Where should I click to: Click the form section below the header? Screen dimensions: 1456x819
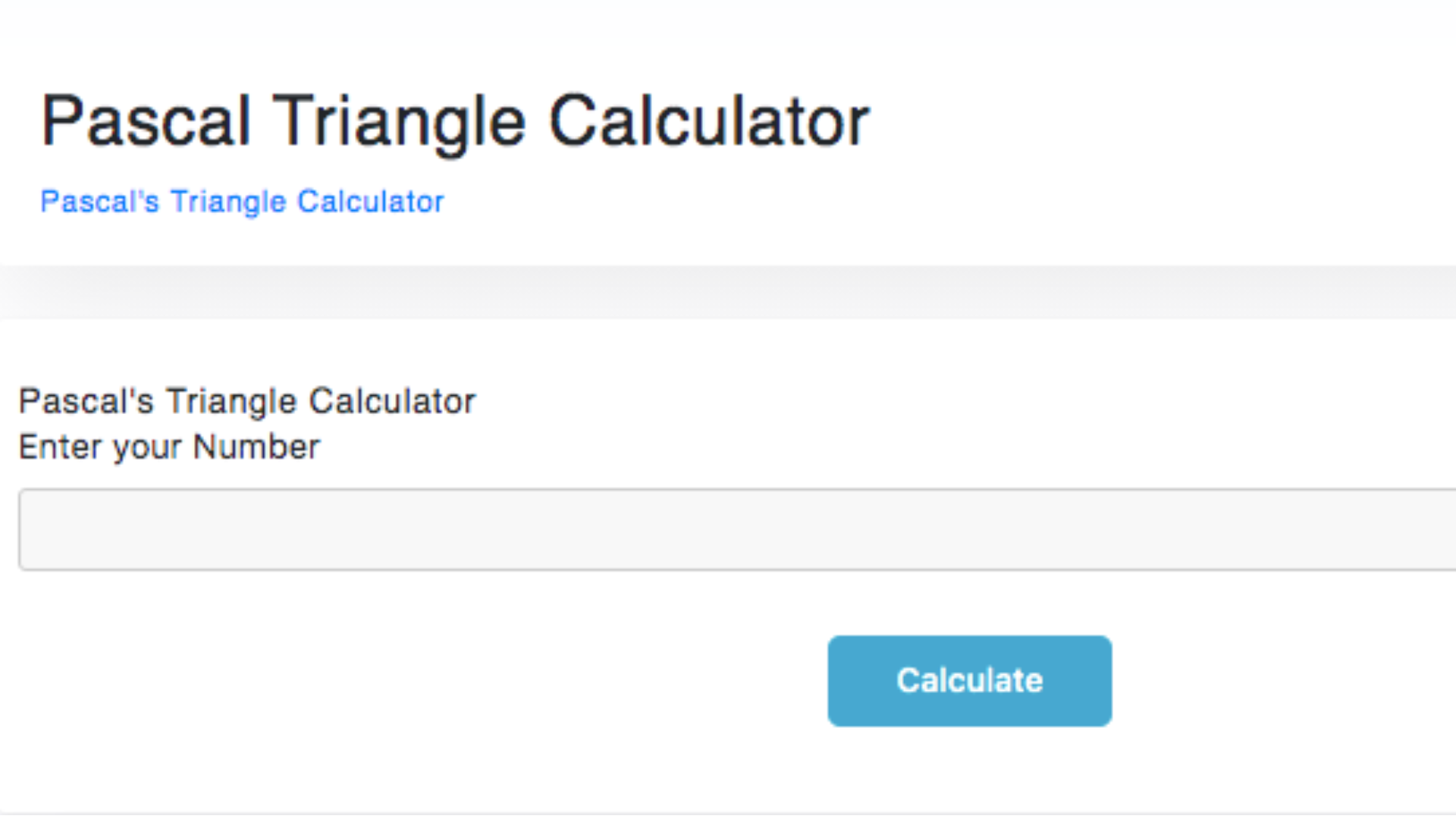(728, 531)
